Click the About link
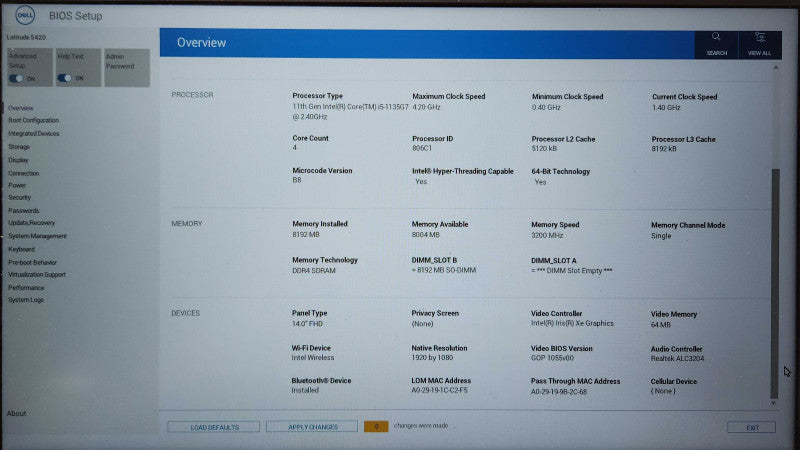This screenshot has height=450, width=800. (16, 413)
